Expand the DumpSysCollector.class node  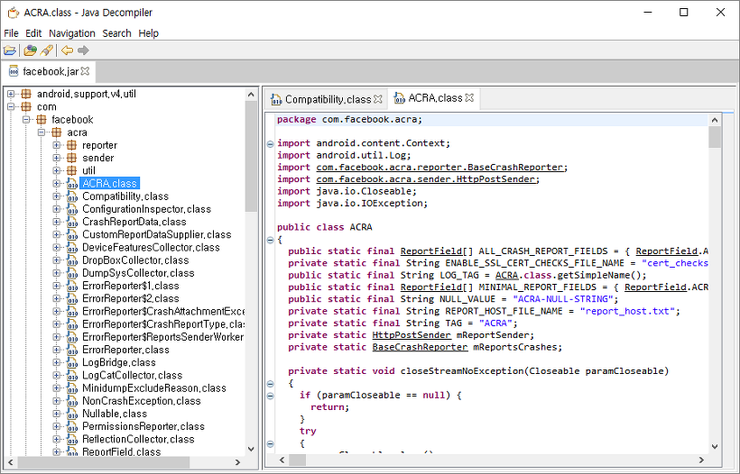(x=57, y=273)
